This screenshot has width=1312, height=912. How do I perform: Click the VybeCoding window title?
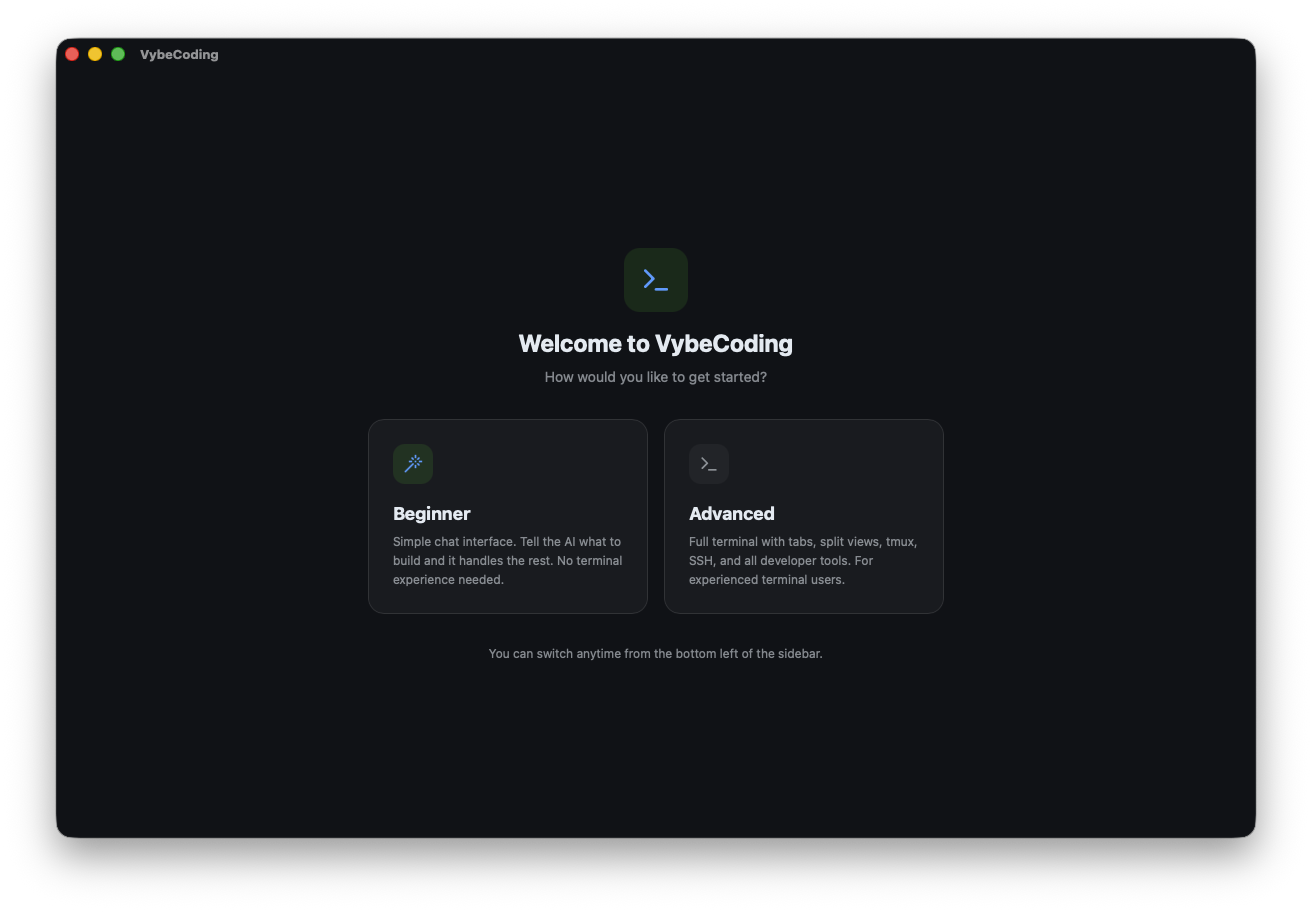[179, 55]
